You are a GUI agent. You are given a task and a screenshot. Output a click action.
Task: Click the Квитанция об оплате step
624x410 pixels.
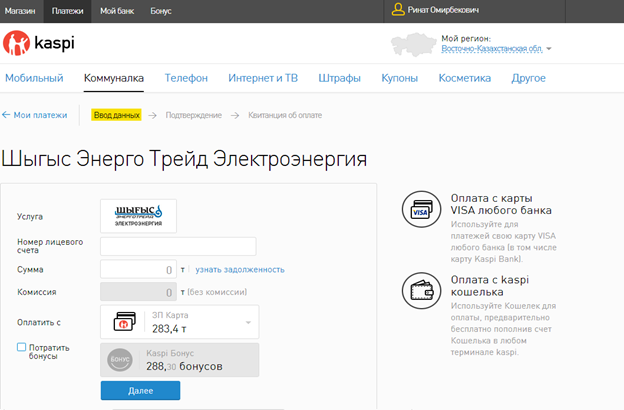285,115
